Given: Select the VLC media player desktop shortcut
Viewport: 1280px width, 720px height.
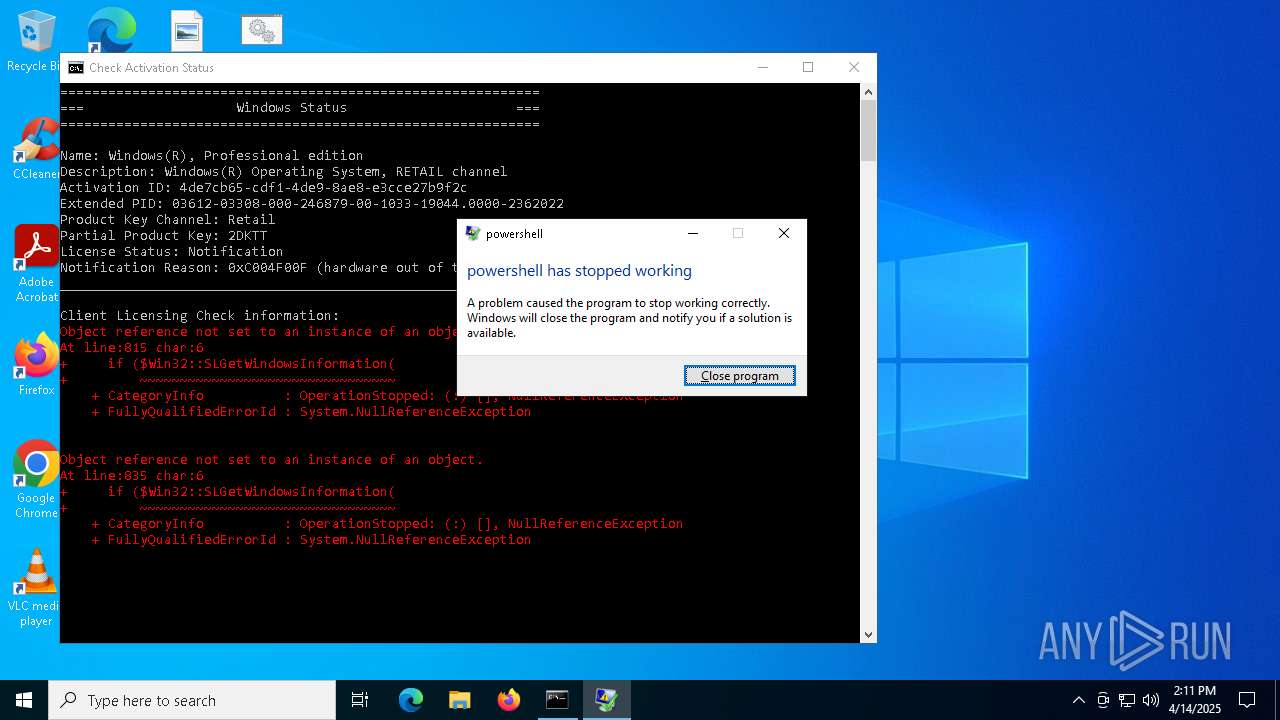Looking at the screenshot, I should click(x=36, y=588).
